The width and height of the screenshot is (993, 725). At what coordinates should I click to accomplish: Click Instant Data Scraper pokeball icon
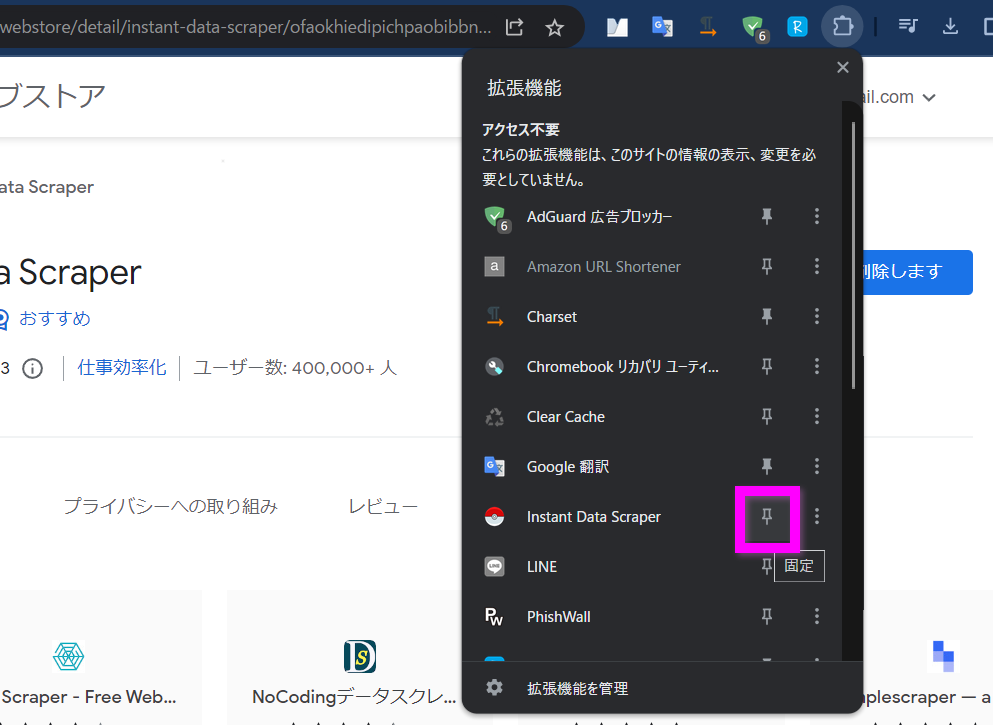click(x=495, y=517)
